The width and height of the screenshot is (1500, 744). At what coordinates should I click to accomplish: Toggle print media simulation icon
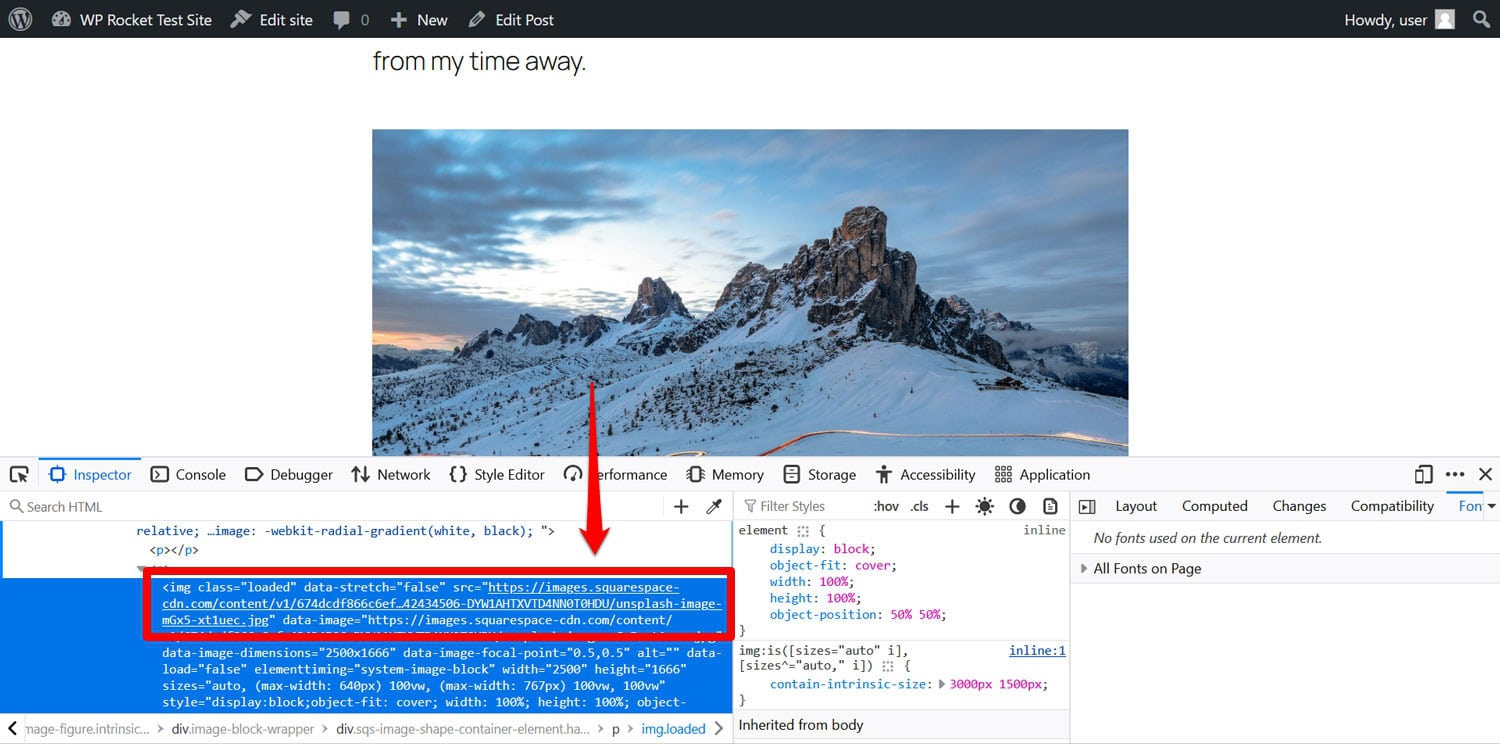click(x=1050, y=506)
